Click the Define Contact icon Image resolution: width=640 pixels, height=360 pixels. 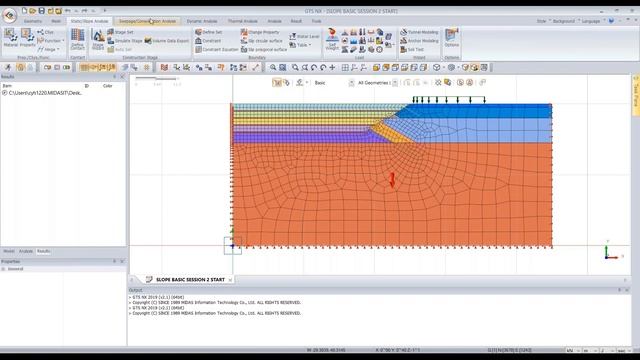(78, 39)
